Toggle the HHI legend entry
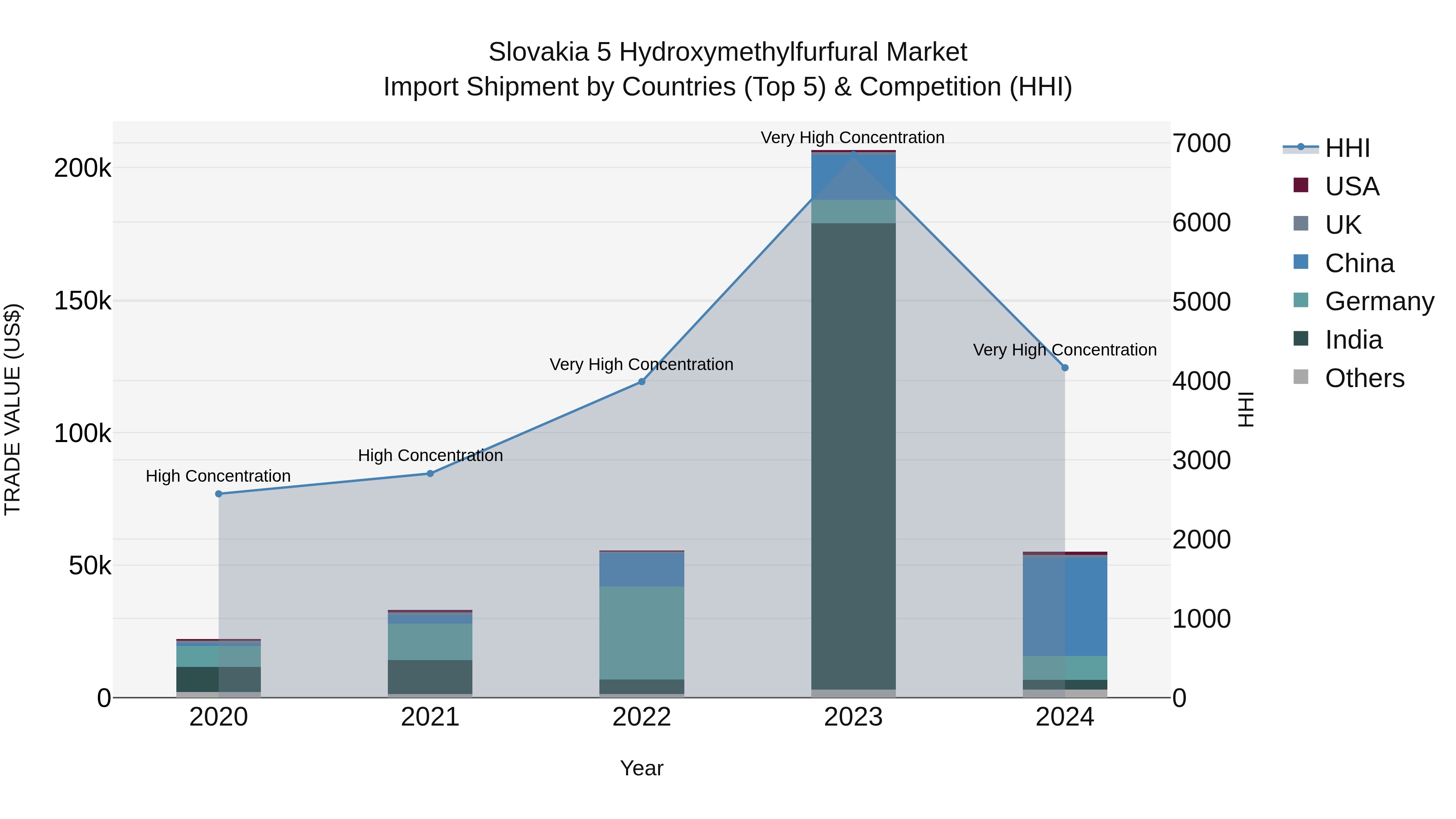 [x=1326, y=148]
